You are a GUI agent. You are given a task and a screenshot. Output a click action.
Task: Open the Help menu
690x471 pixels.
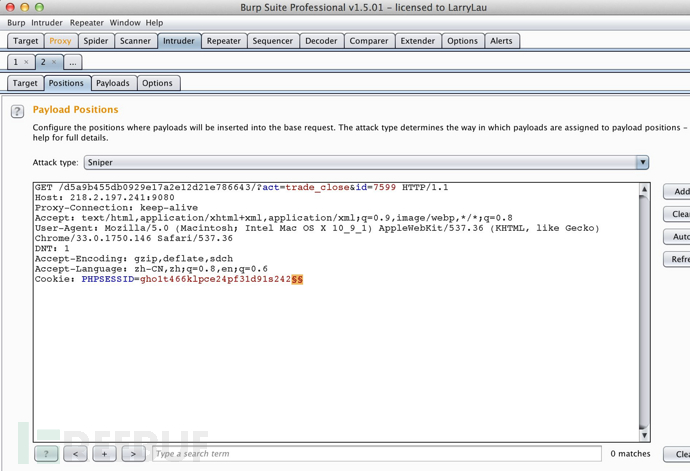point(154,22)
